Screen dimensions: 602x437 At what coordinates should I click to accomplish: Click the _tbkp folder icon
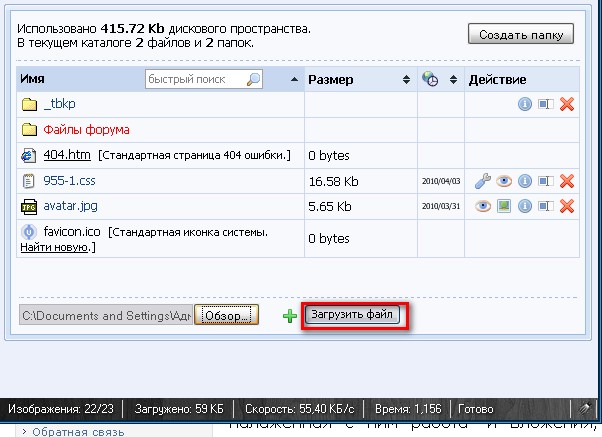tap(29, 104)
